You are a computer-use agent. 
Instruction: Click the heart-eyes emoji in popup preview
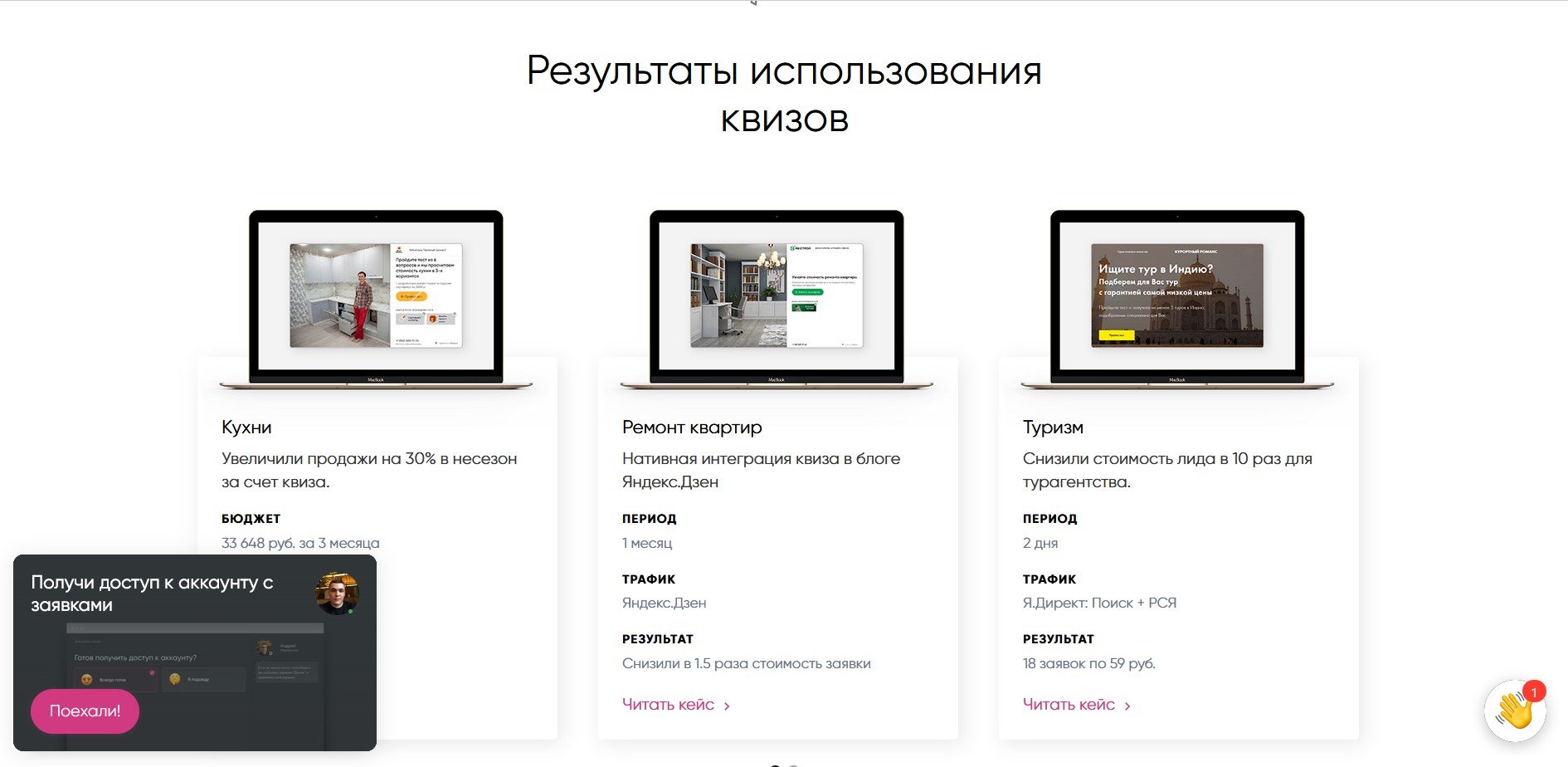pos(87,679)
